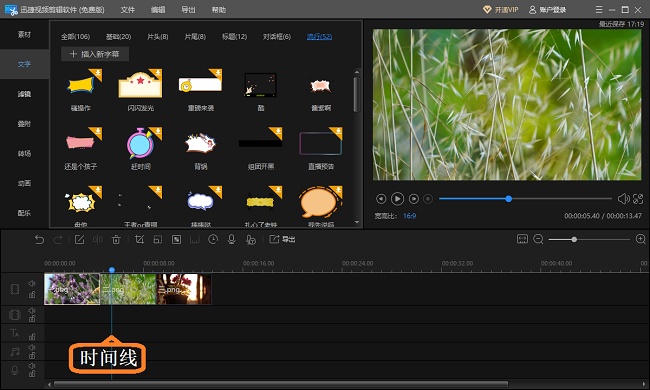Open 账户登录 account login
The height and width of the screenshot is (390, 650).
point(548,10)
